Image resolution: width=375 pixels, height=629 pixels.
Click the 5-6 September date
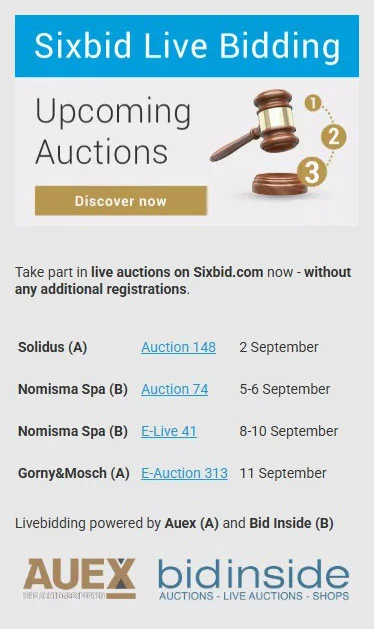tap(285, 389)
